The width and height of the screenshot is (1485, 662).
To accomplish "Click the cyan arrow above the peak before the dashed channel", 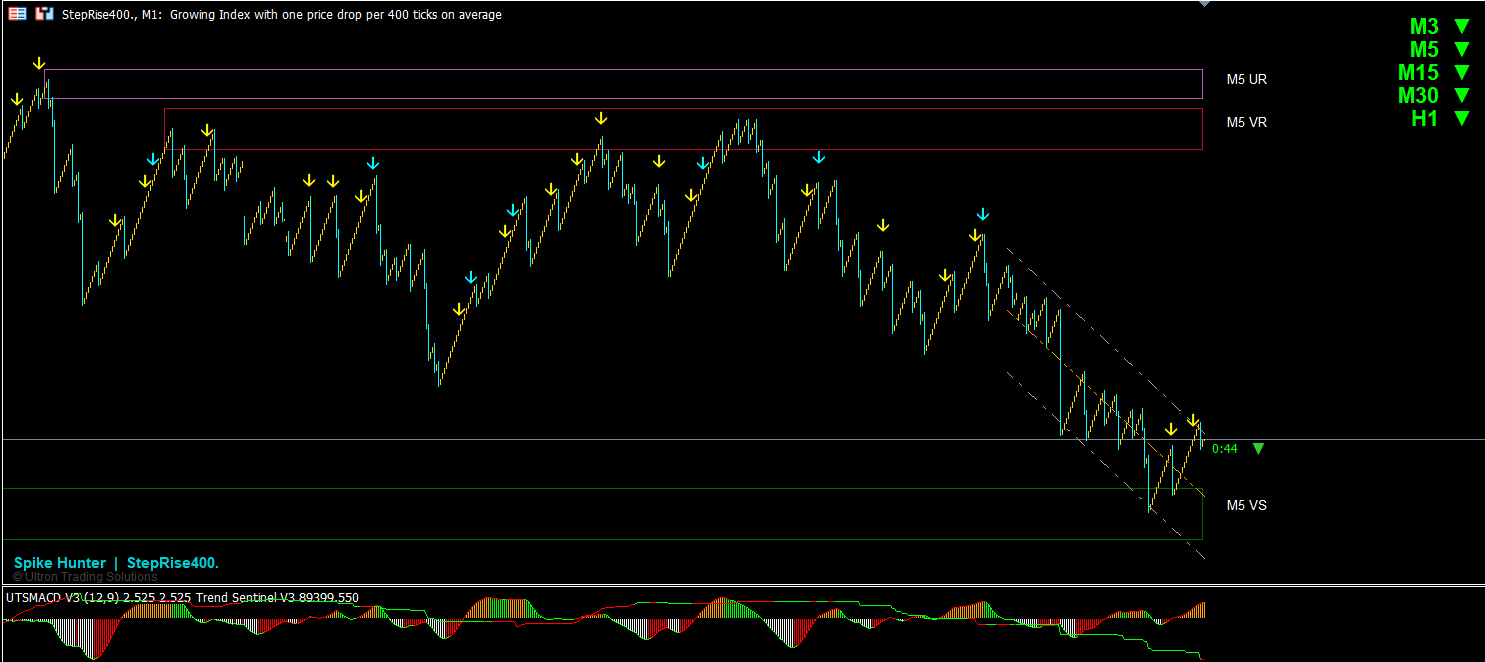I will (x=982, y=214).
